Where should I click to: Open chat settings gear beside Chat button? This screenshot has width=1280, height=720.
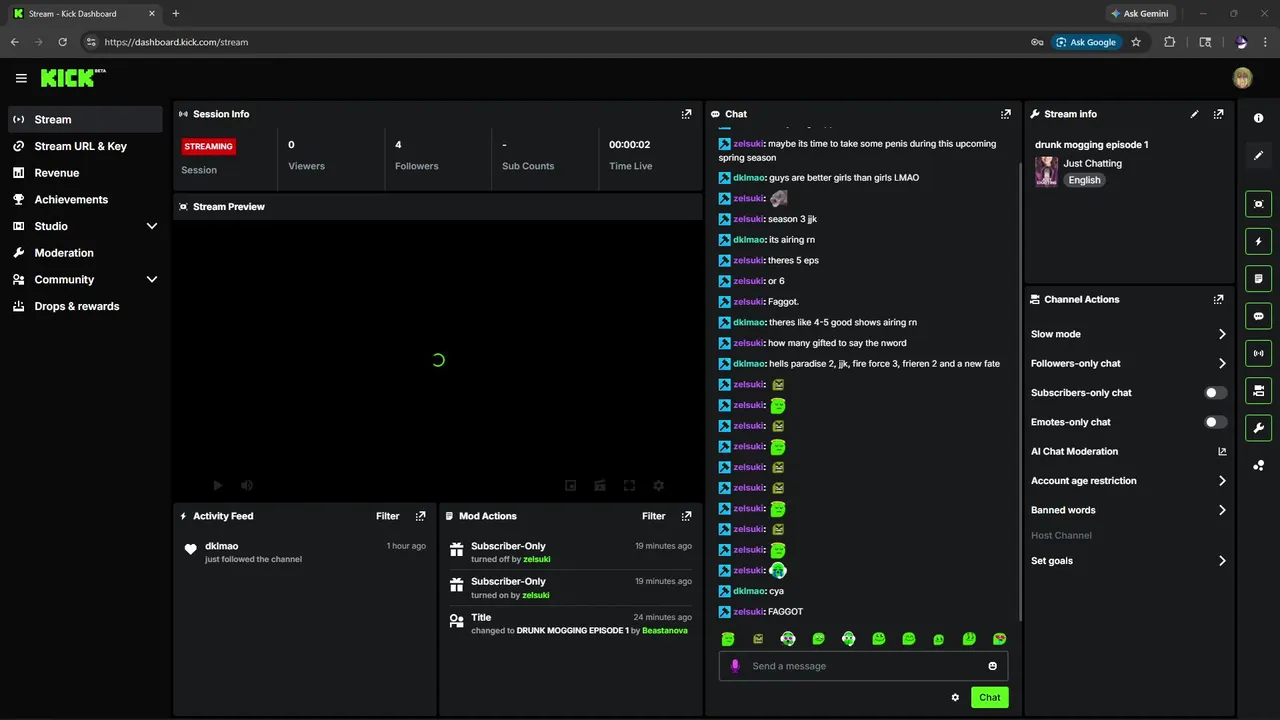(955, 697)
